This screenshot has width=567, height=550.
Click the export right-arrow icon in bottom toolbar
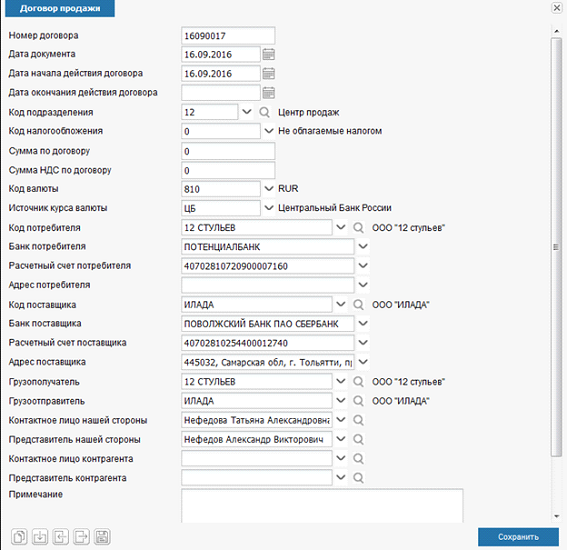click(81, 537)
